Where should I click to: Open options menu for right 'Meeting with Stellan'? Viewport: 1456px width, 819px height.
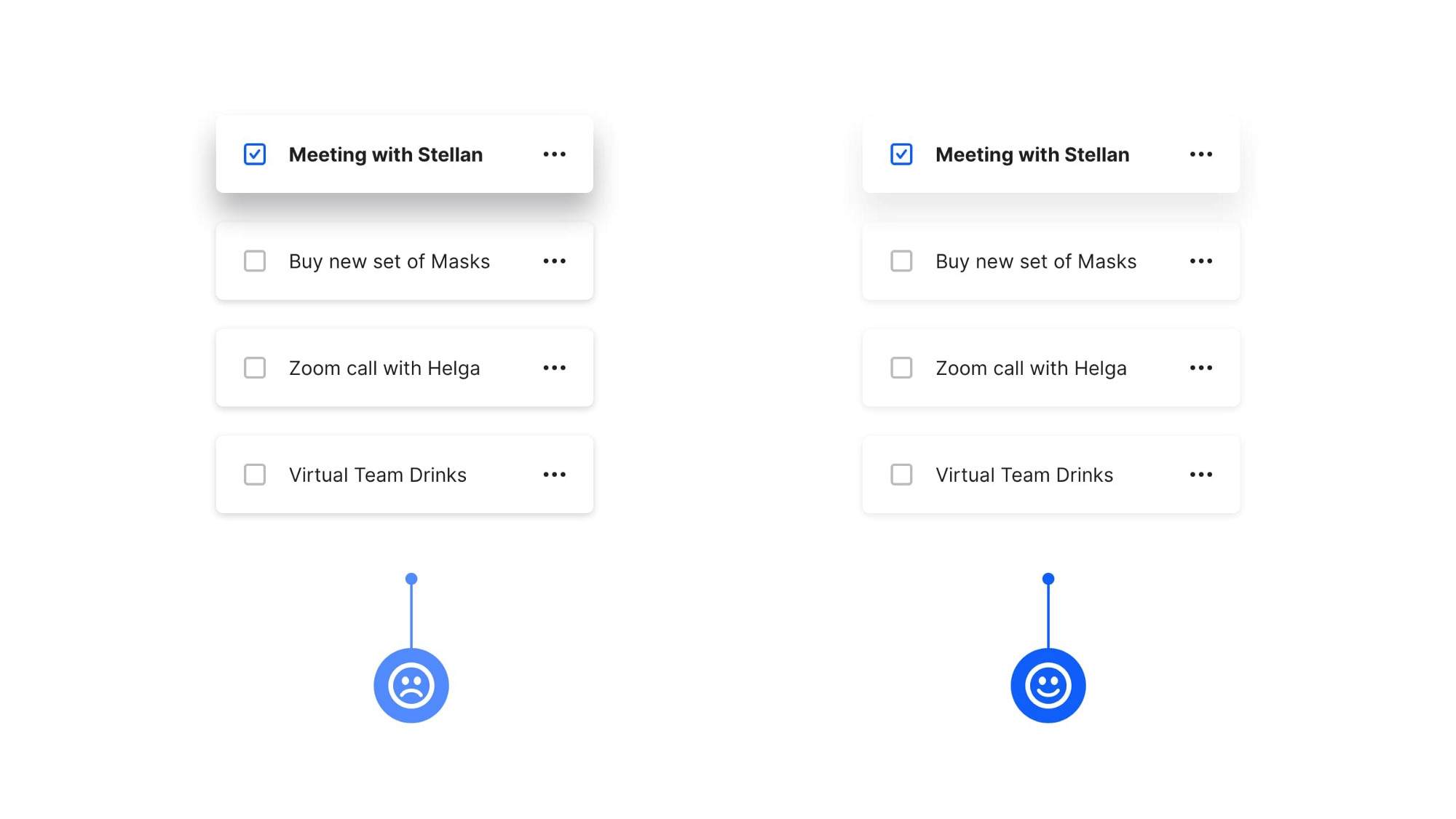point(1201,154)
